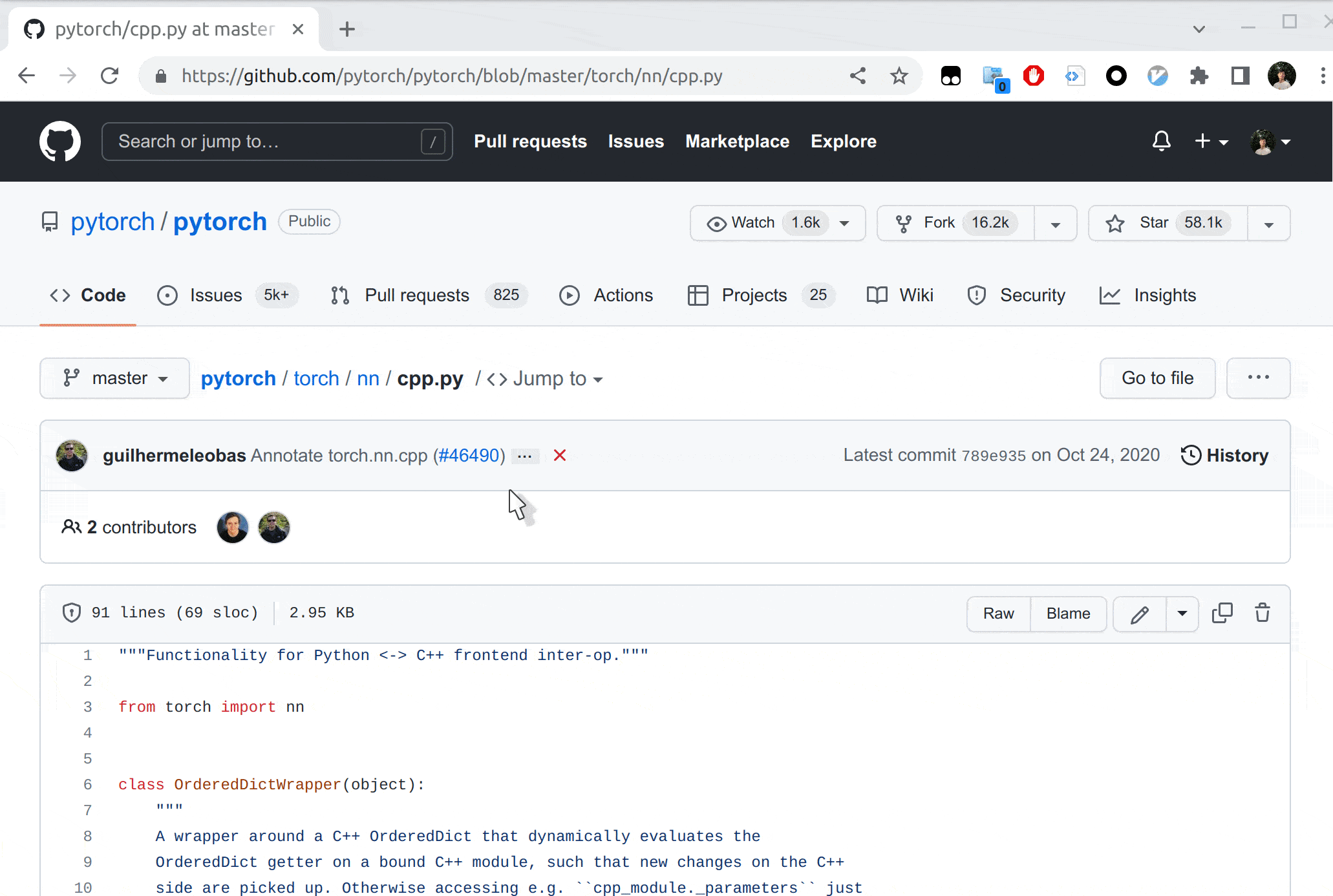Open the master branch selector
Viewport: 1333px width, 896px height.
tap(115, 378)
